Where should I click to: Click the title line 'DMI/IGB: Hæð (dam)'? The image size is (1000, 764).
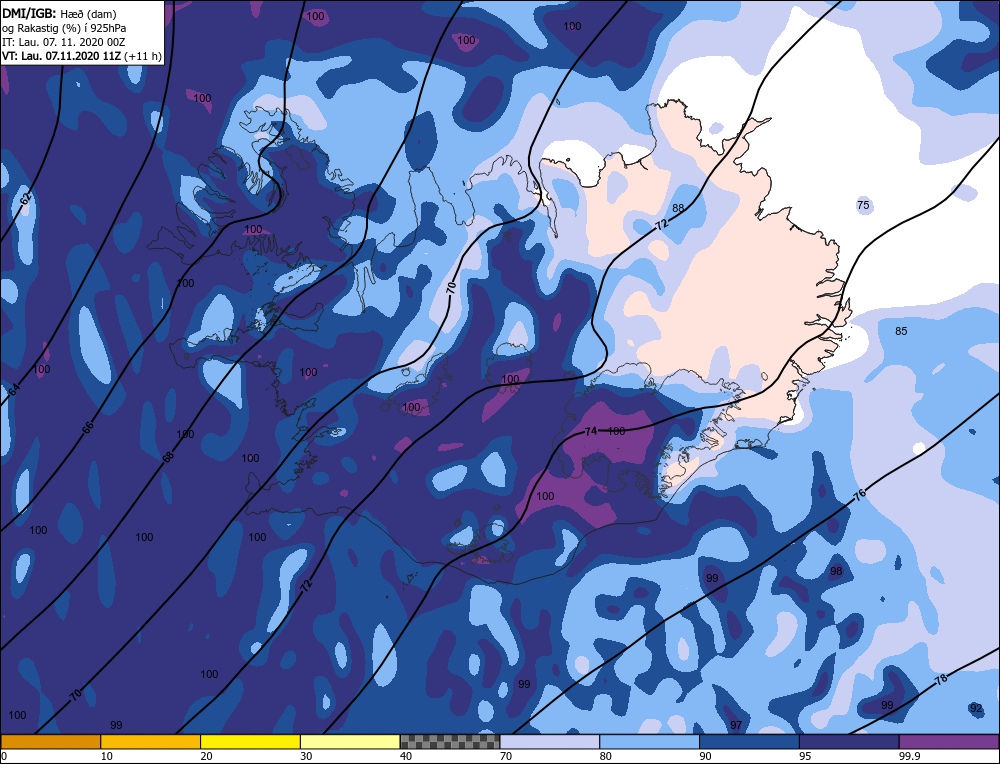click(59, 13)
